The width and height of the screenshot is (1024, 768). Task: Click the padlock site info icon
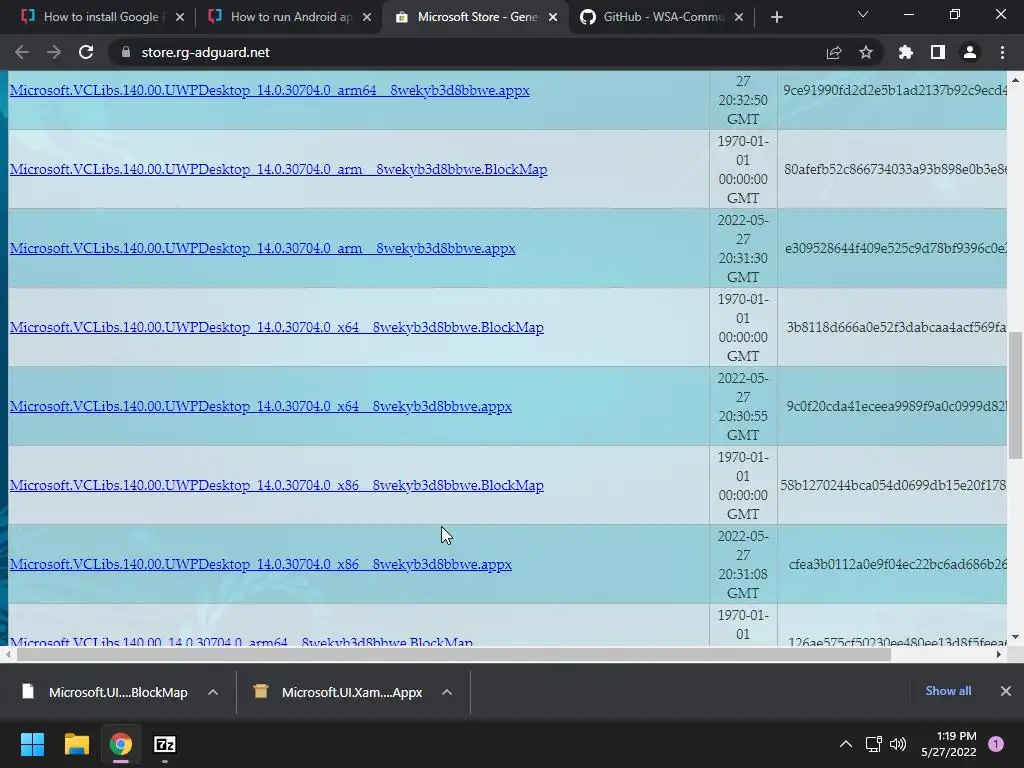pyautogui.click(x=125, y=52)
